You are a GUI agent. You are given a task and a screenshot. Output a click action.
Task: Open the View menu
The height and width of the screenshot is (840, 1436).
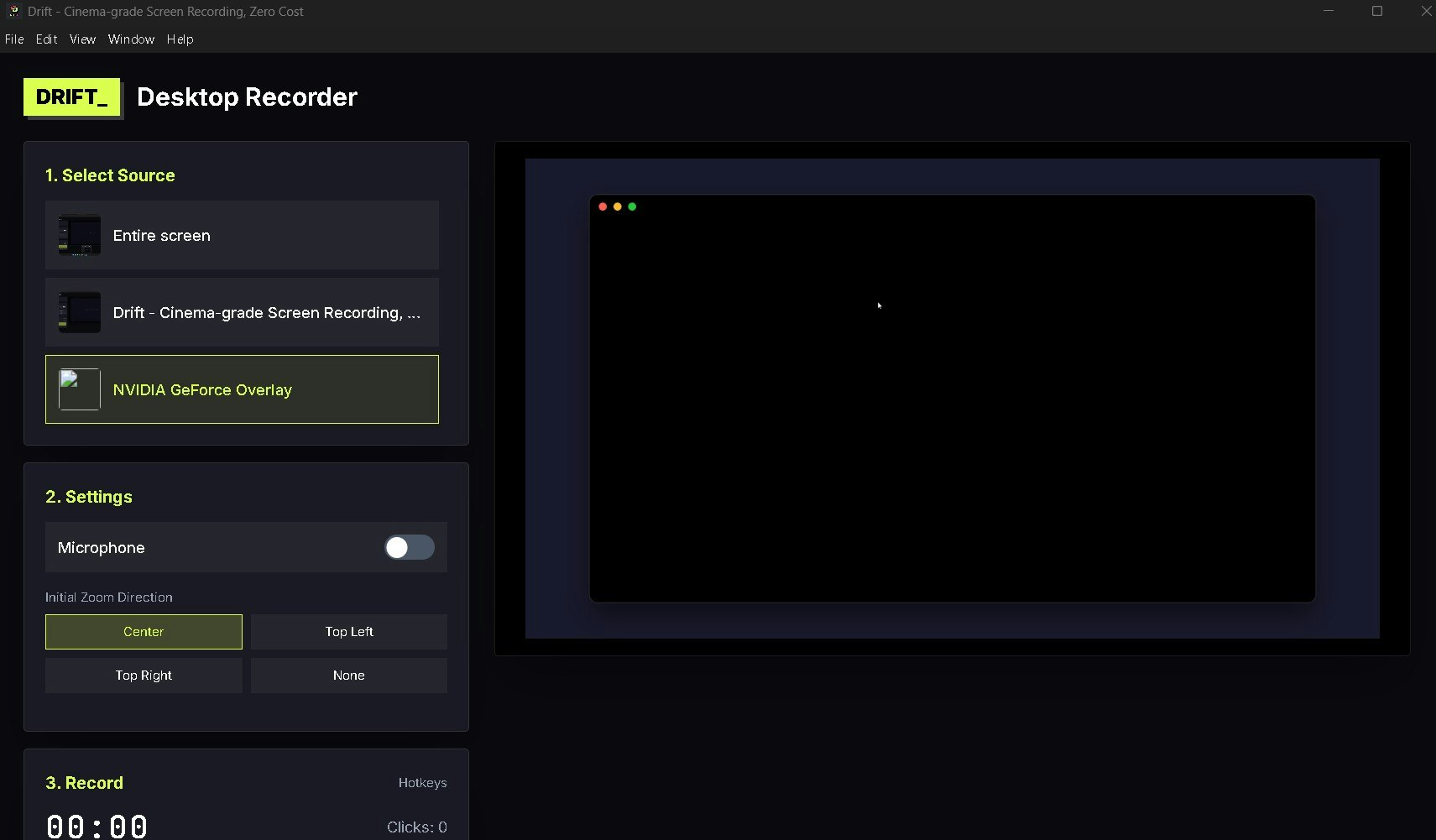(82, 39)
